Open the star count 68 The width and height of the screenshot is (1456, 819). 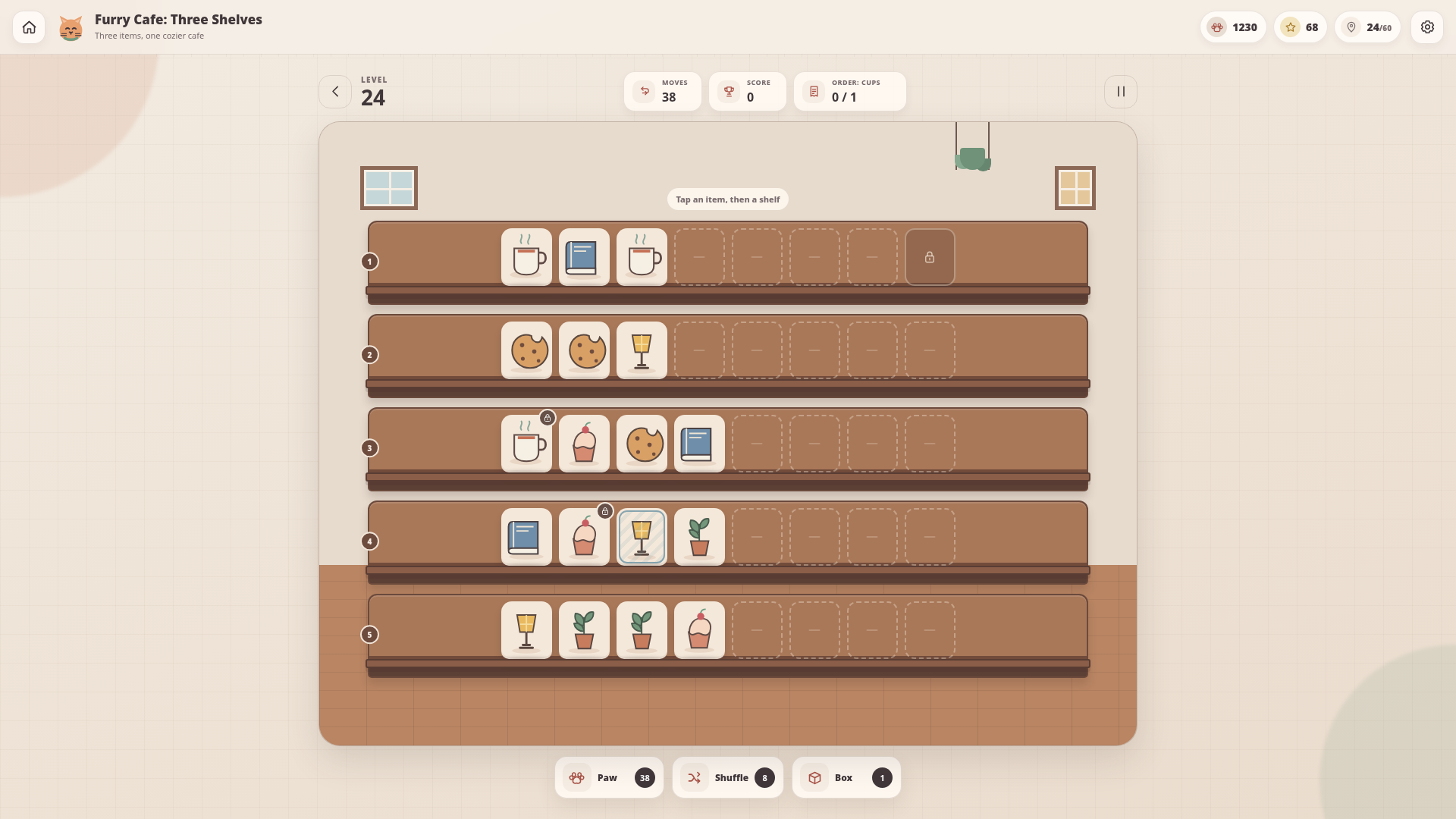pos(1301,27)
